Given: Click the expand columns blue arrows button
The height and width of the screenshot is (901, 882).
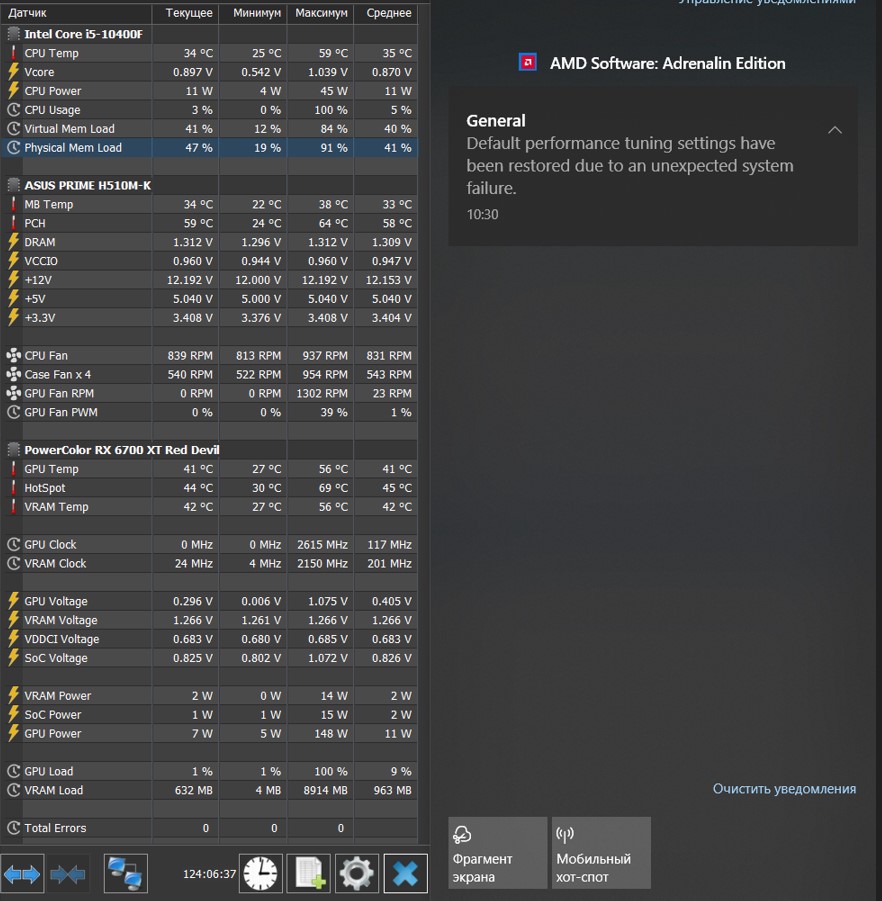Looking at the screenshot, I should (x=22, y=874).
